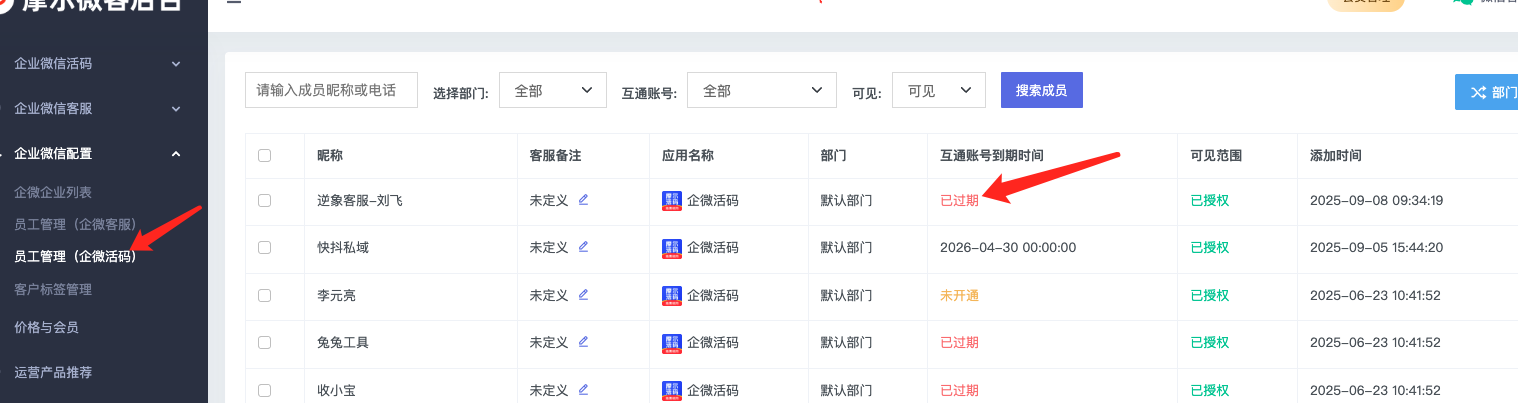Click the shuffle icon on the blue 部门 button
Image resolution: width=1518 pixels, height=403 pixels.
click(1477, 92)
